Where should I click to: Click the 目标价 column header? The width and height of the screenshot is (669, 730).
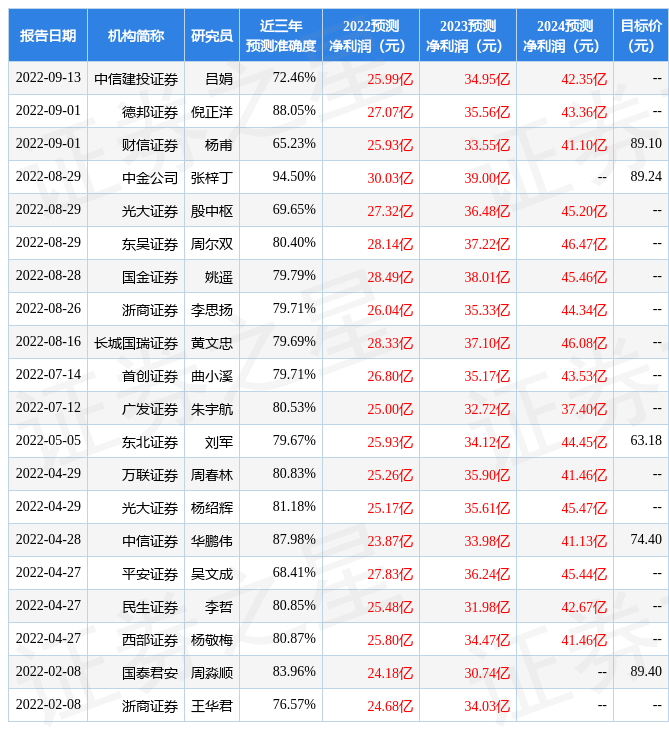tap(641, 35)
